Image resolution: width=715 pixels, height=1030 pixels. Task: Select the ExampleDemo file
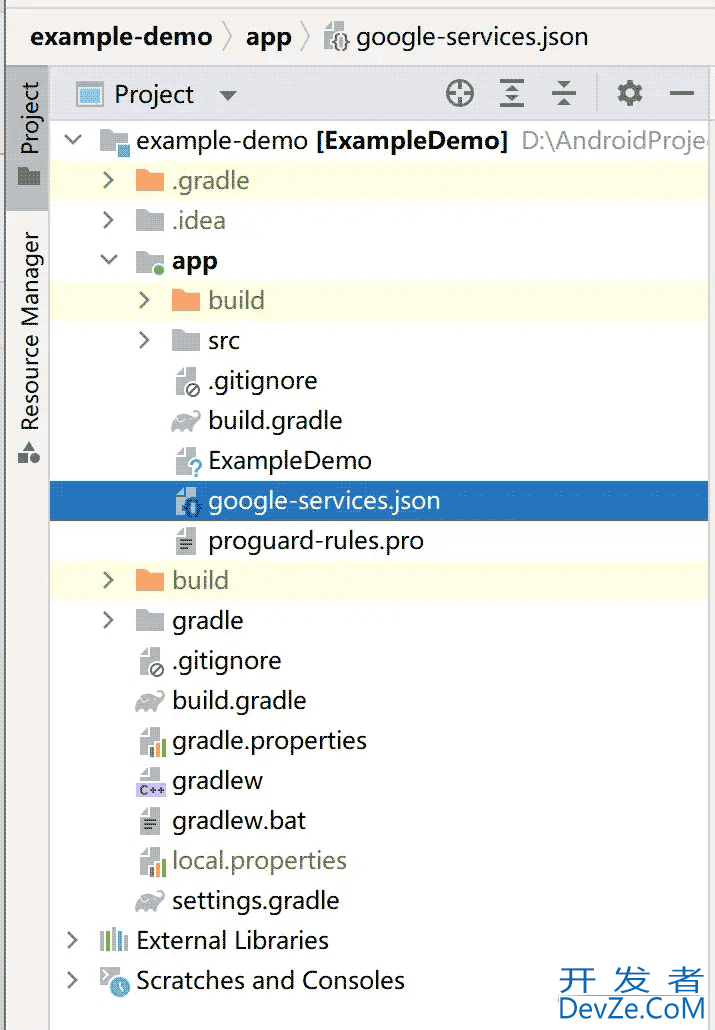290,460
